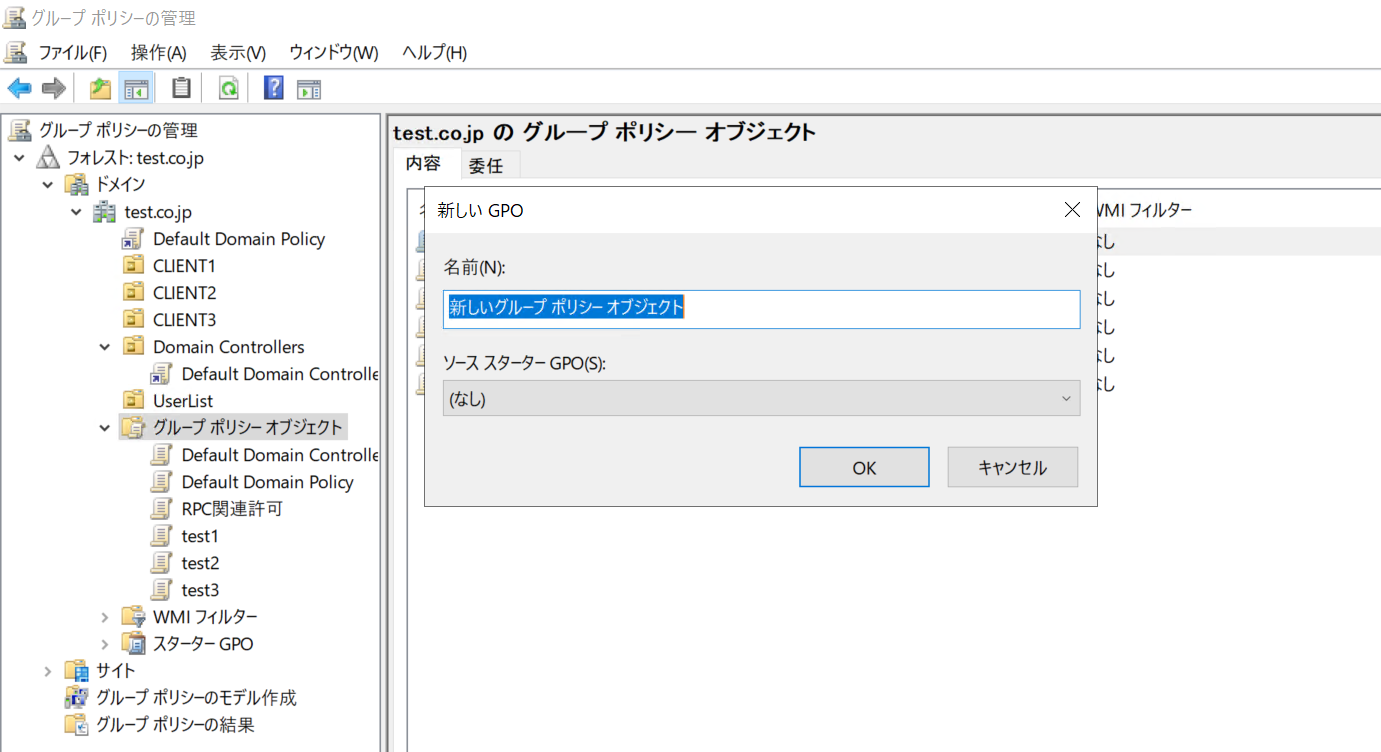This screenshot has height=752, width=1381.
Task: Click the forward navigation arrow icon
Action: 53,88
